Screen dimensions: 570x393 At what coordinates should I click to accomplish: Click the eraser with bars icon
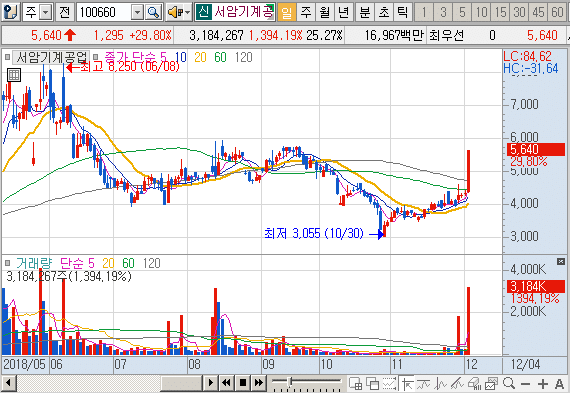click(474, 384)
